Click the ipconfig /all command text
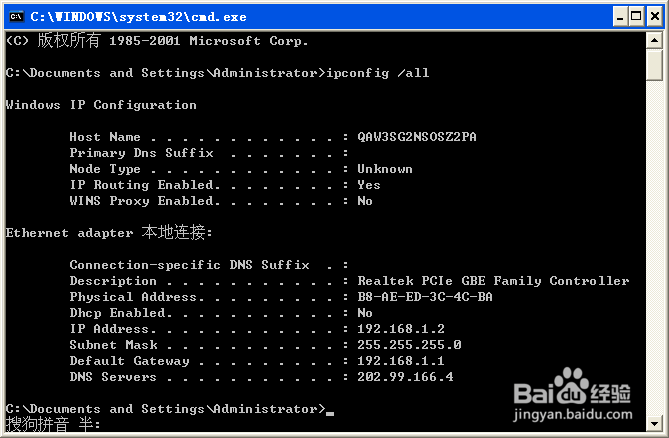The height and width of the screenshot is (438, 669). pyautogui.click(x=378, y=73)
